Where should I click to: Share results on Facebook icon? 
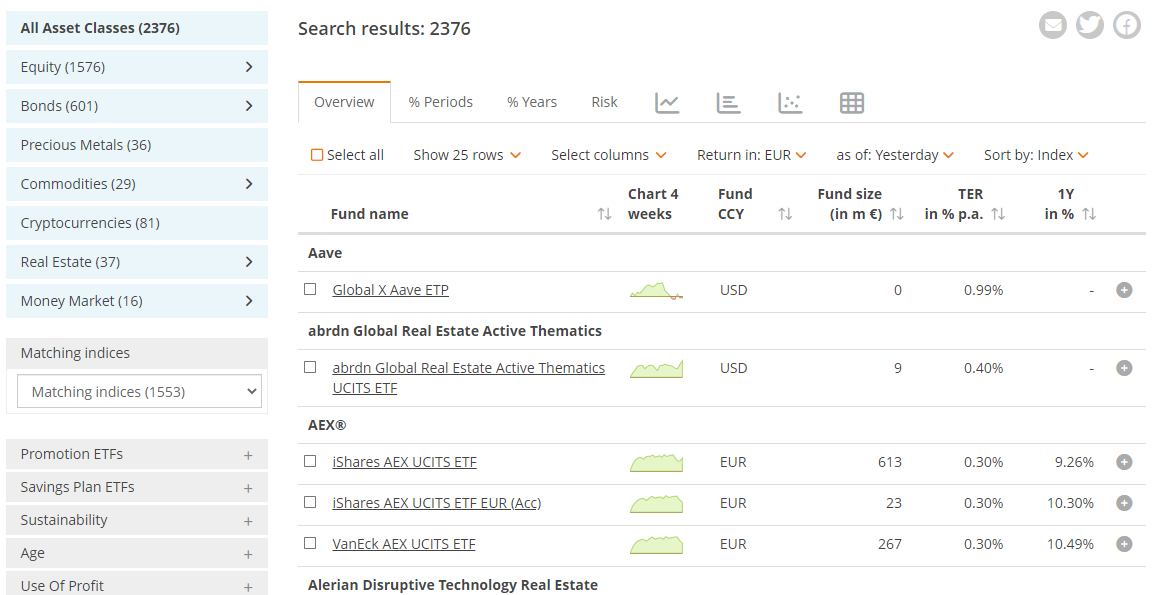(x=1127, y=26)
